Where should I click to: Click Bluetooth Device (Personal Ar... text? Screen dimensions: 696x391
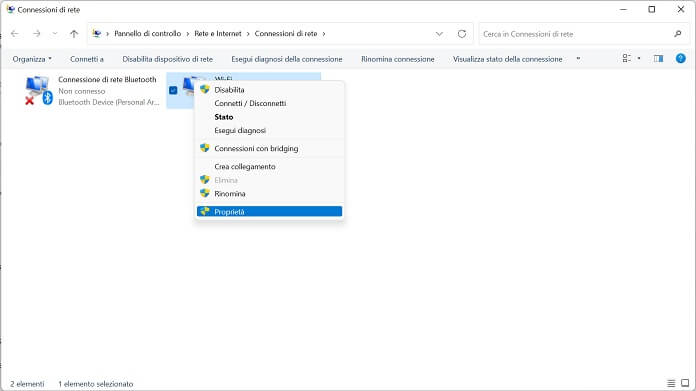109,102
